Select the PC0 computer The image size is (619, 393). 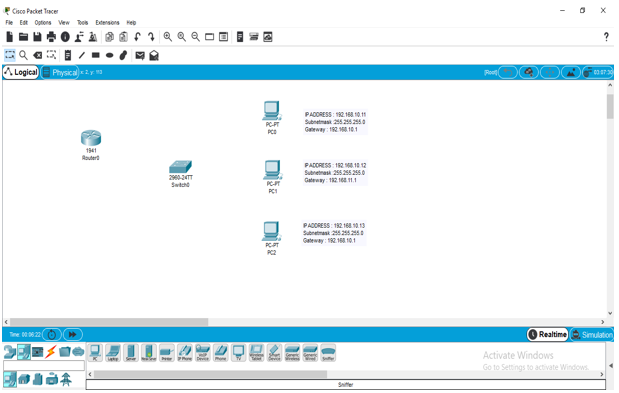tap(272, 111)
